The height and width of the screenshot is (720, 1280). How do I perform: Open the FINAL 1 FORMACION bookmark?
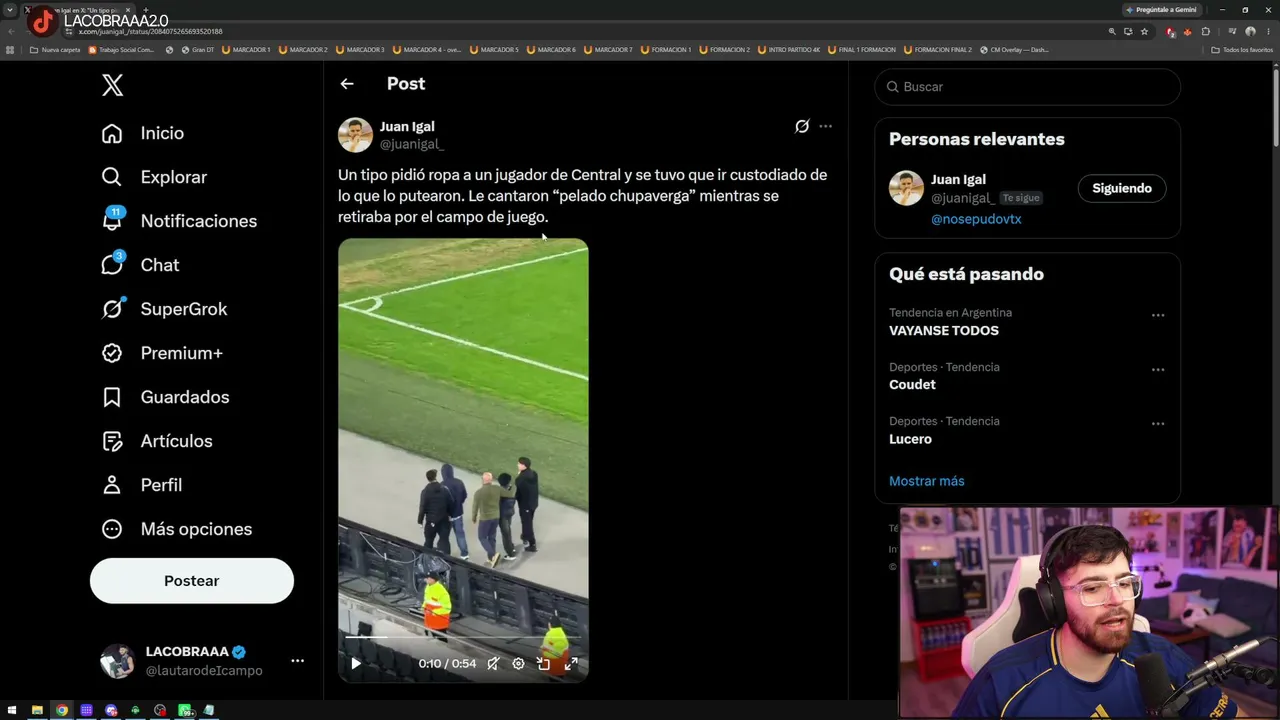pyautogui.click(x=861, y=50)
